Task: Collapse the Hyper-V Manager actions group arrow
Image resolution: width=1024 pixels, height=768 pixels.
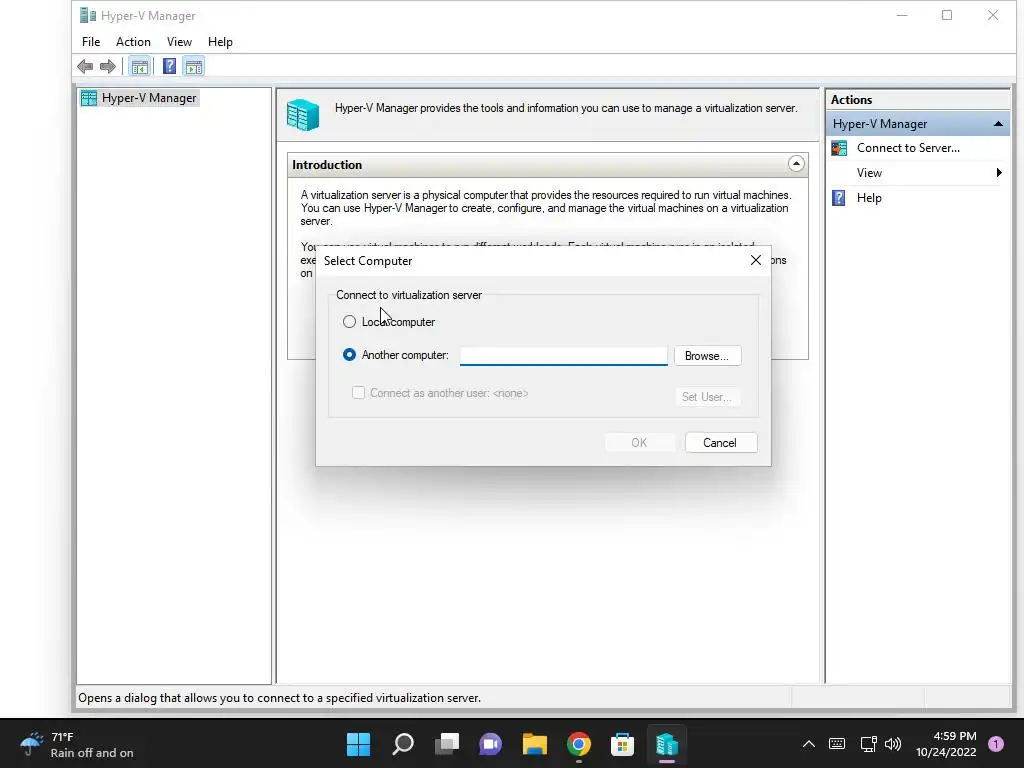Action: [998, 124]
